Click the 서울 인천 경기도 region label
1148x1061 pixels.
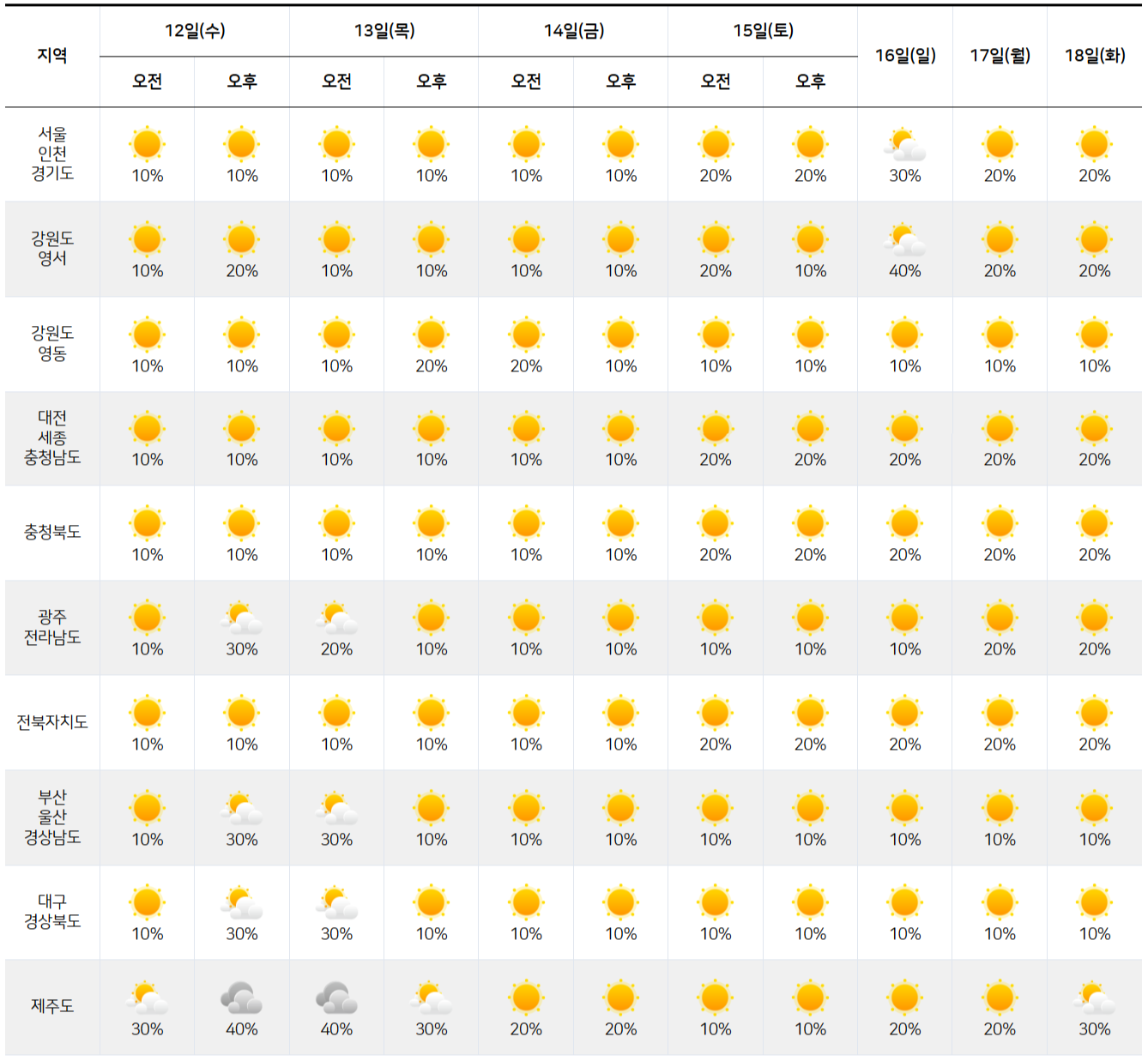tap(52, 154)
